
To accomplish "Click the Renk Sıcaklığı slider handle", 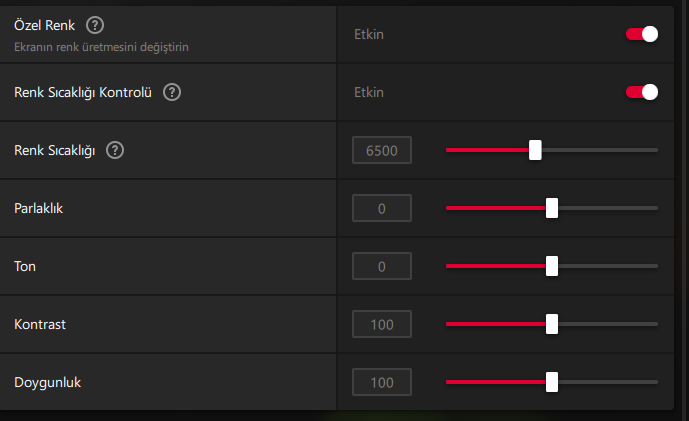I will click(535, 150).
